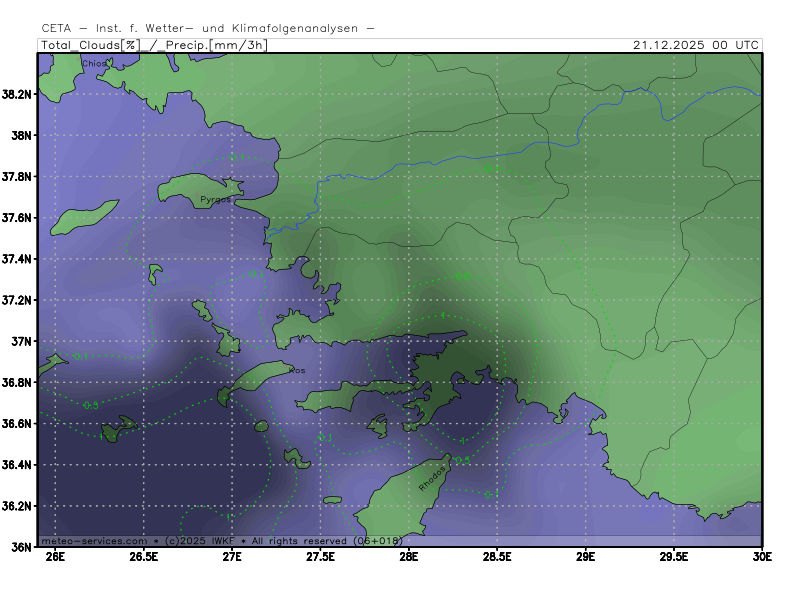Click the 26E longitude axis label
Image resolution: width=800 pixels, height=600 pixels.
pyautogui.click(x=55, y=557)
